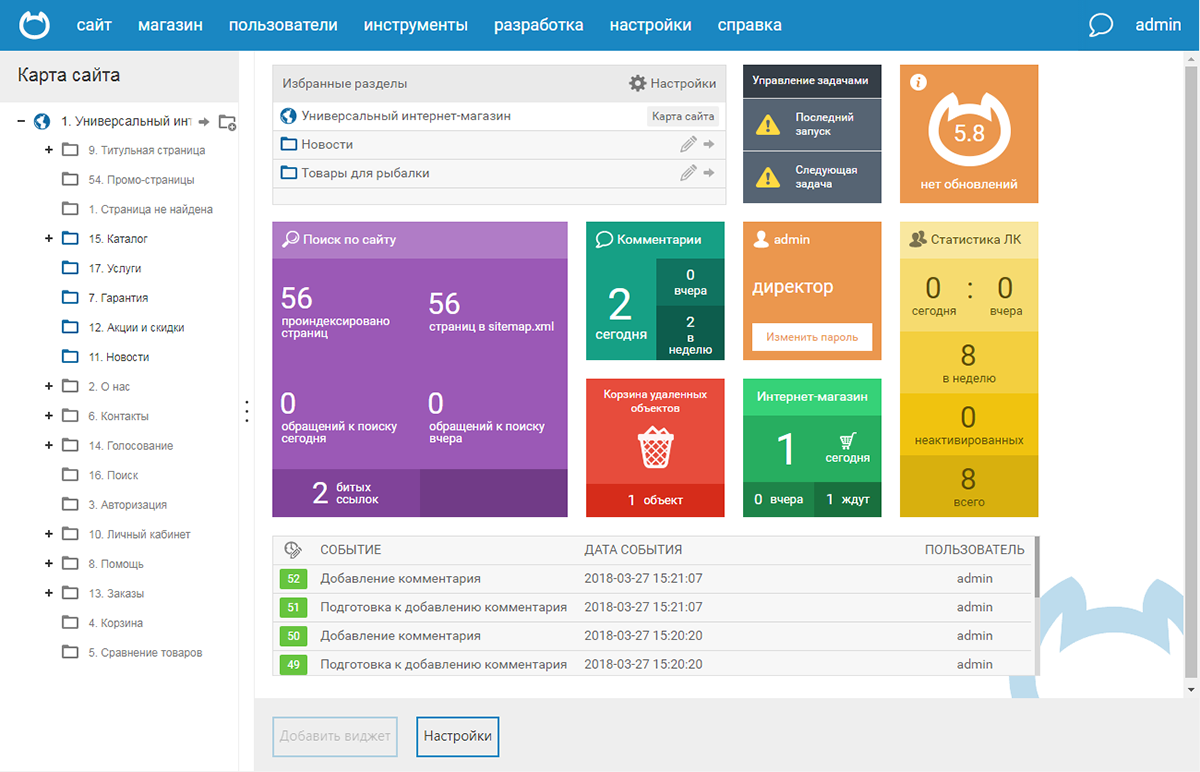This screenshot has height=772, width=1200.
Task: Click the info icon on the updates widget
Action: pyautogui.click(x=918, y=82)
